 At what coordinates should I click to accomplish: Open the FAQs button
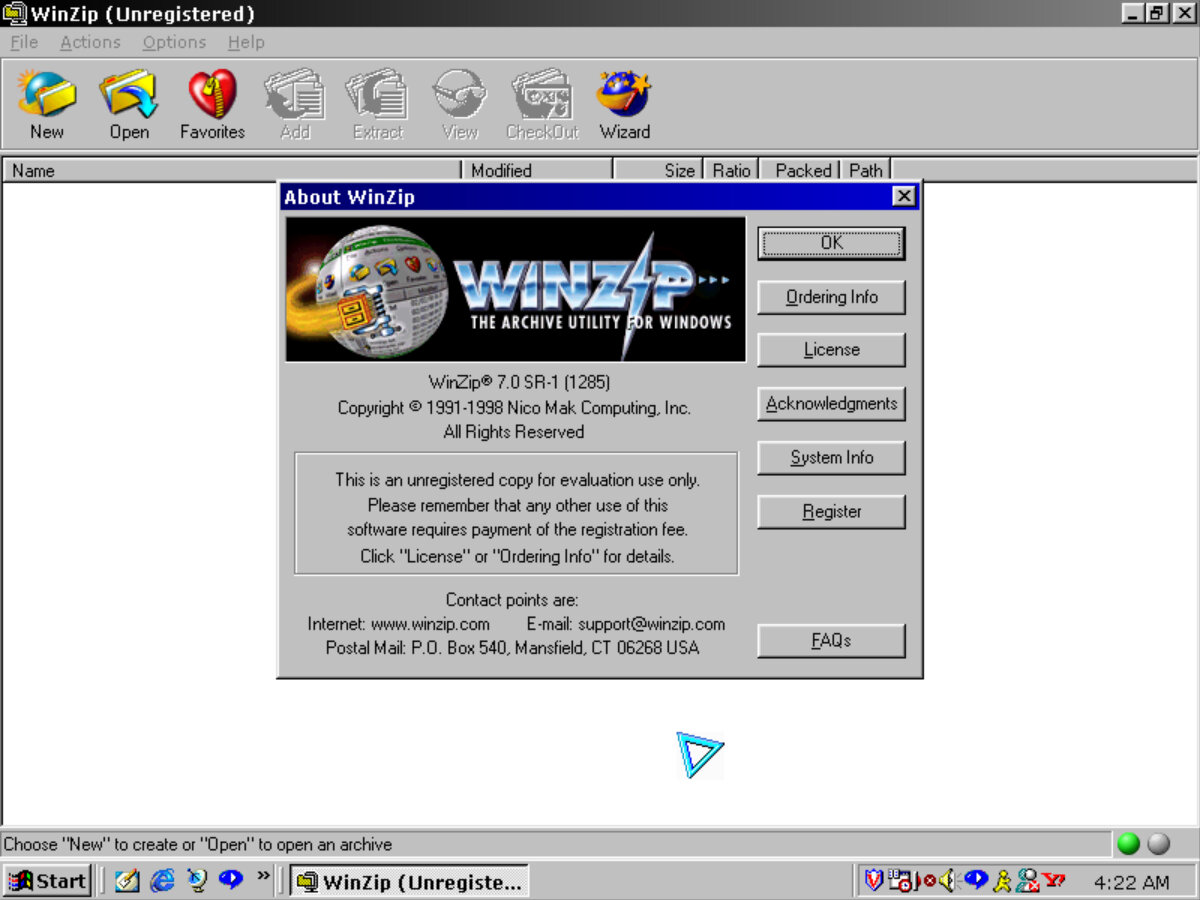[x=831, y=641]
